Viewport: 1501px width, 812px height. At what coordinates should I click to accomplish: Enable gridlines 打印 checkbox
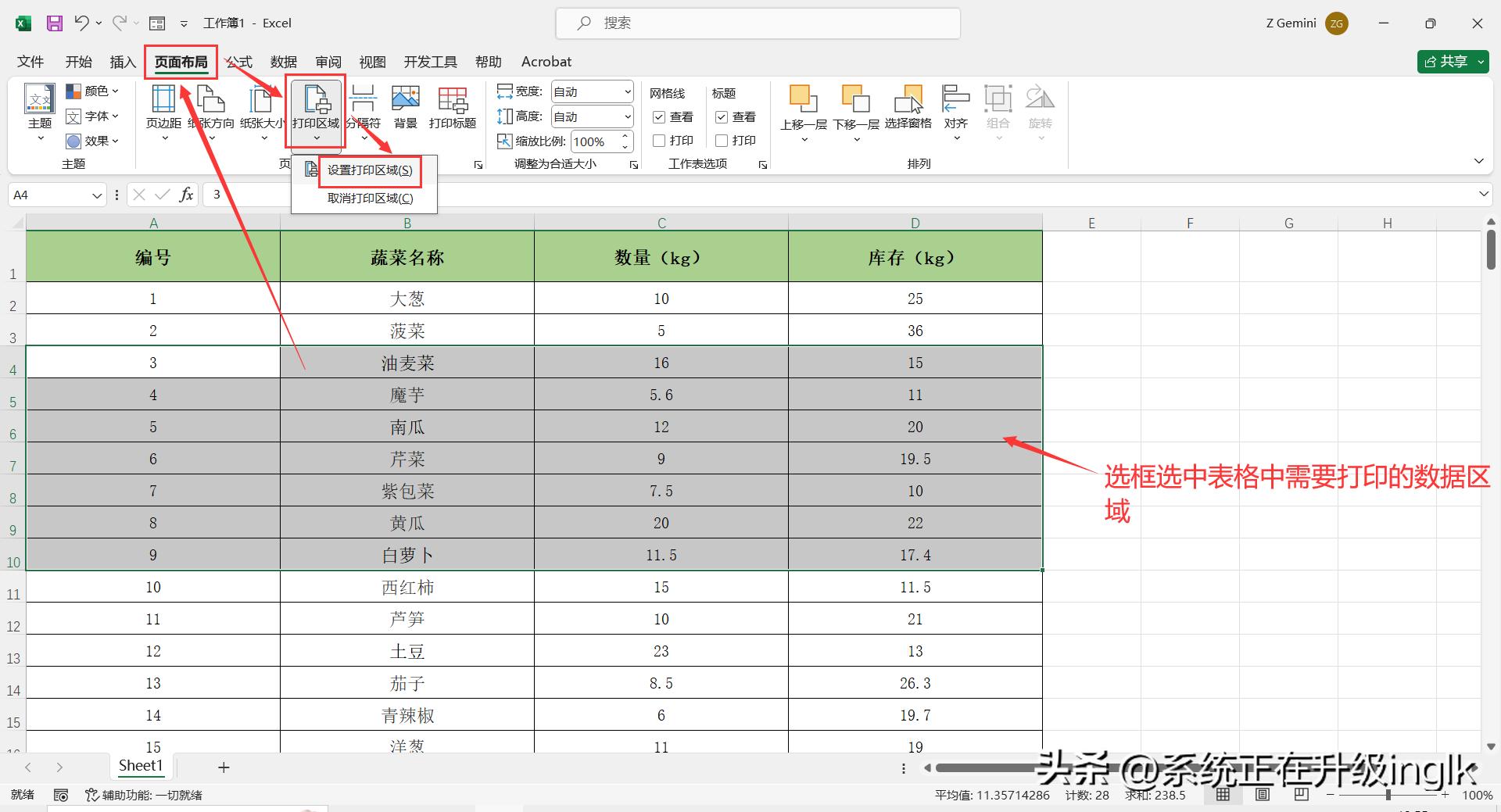[659, 141]
